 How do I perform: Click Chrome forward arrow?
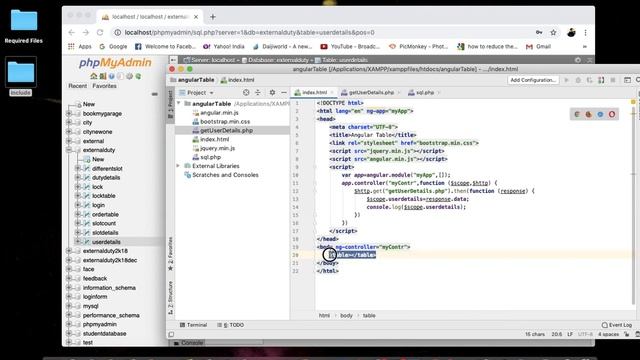click(86, 32)
